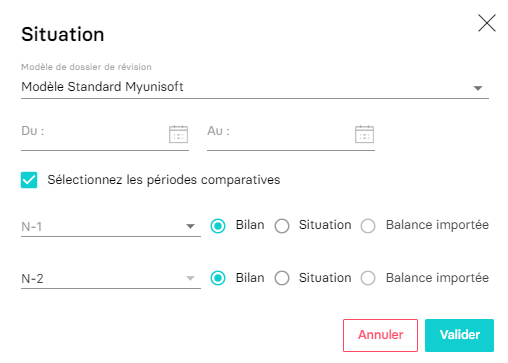The width and height of the screenshot is (508, 363).
Task: Select Bilan radio for N-2
Action: (218, 278)
